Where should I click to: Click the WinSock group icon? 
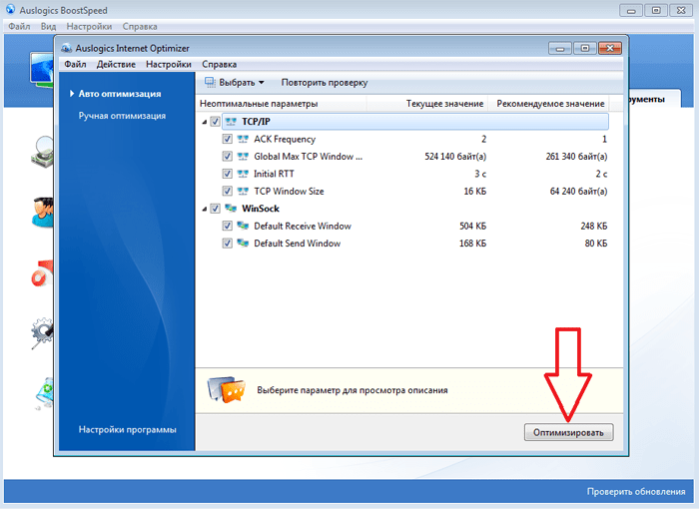click(x=230, y=208)
